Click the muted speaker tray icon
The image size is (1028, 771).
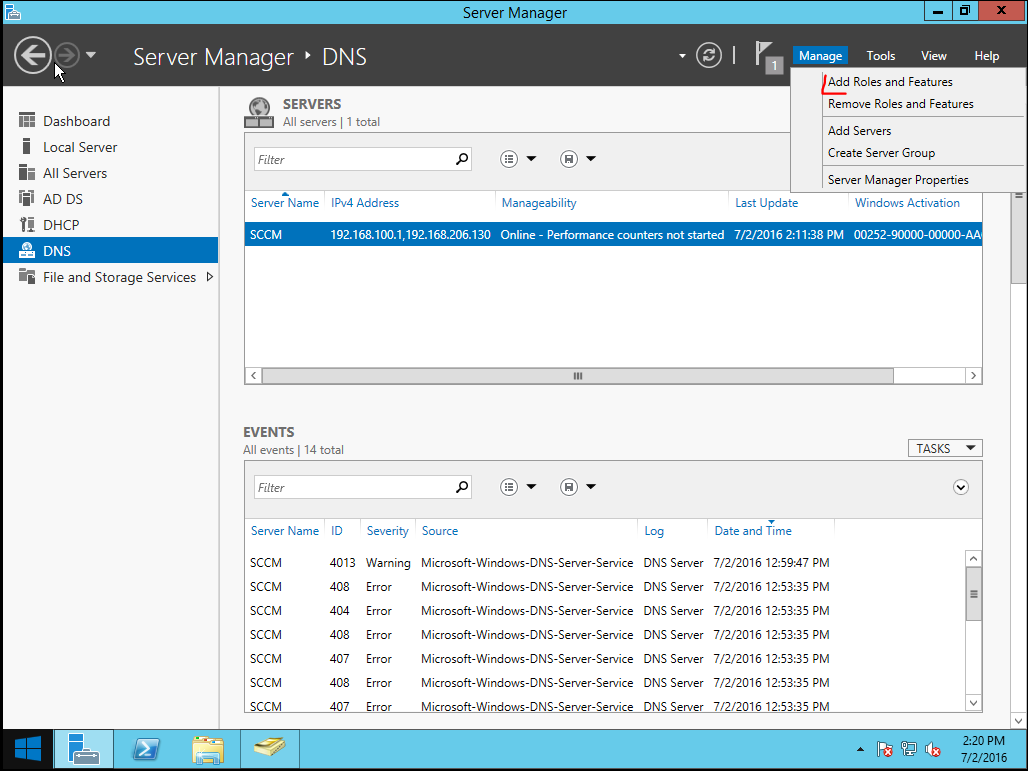tap(932, 749)
